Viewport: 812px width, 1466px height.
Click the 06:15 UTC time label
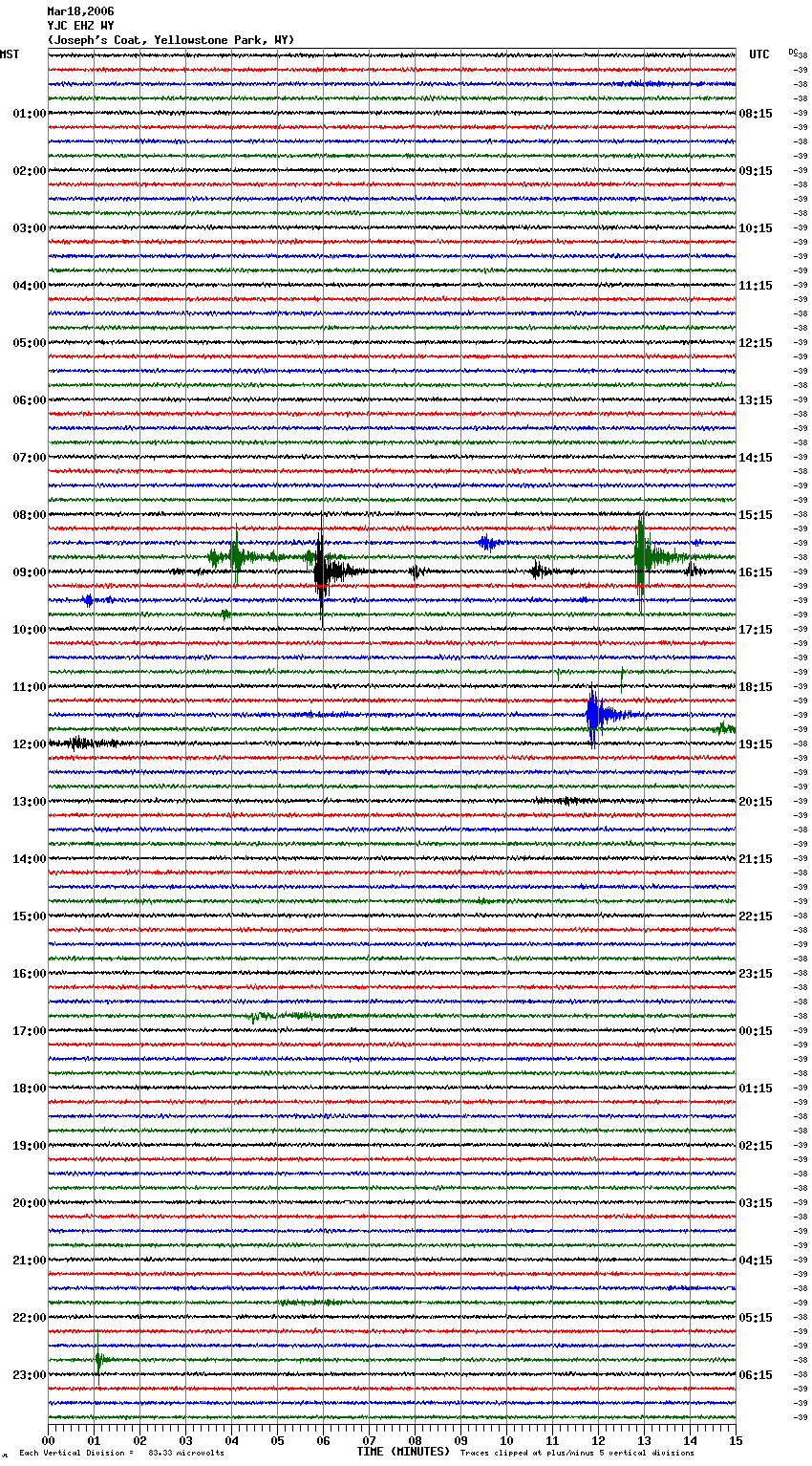click(756, 1375)
